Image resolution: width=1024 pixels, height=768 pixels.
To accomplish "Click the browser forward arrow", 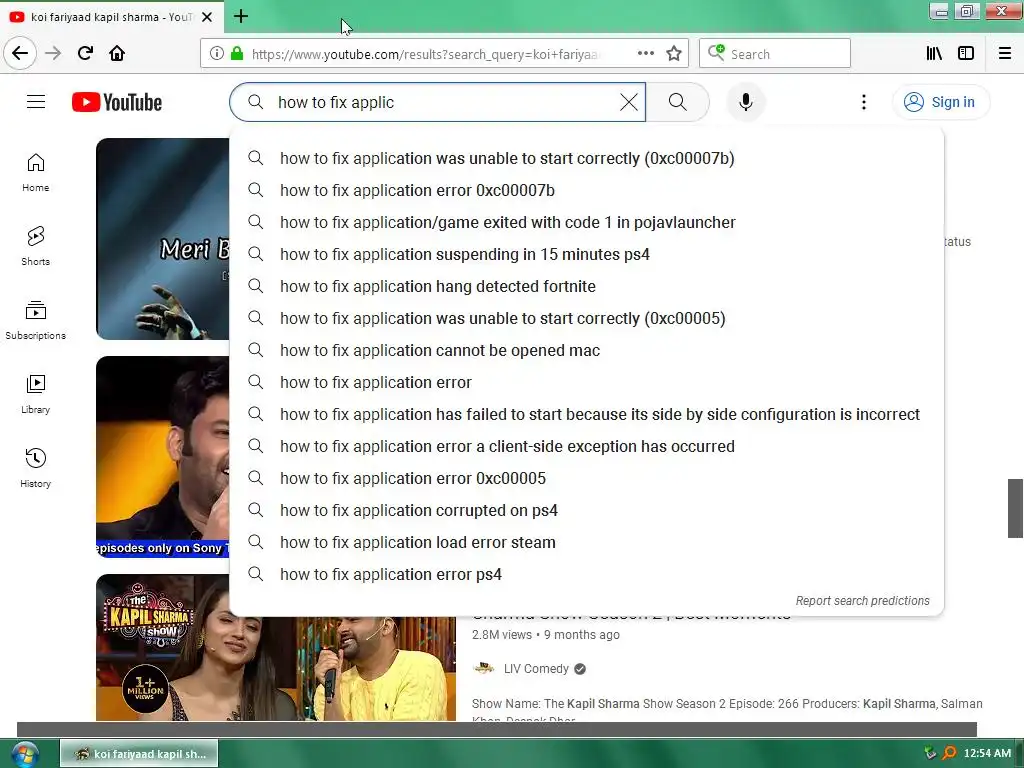I will coord(53,53).
